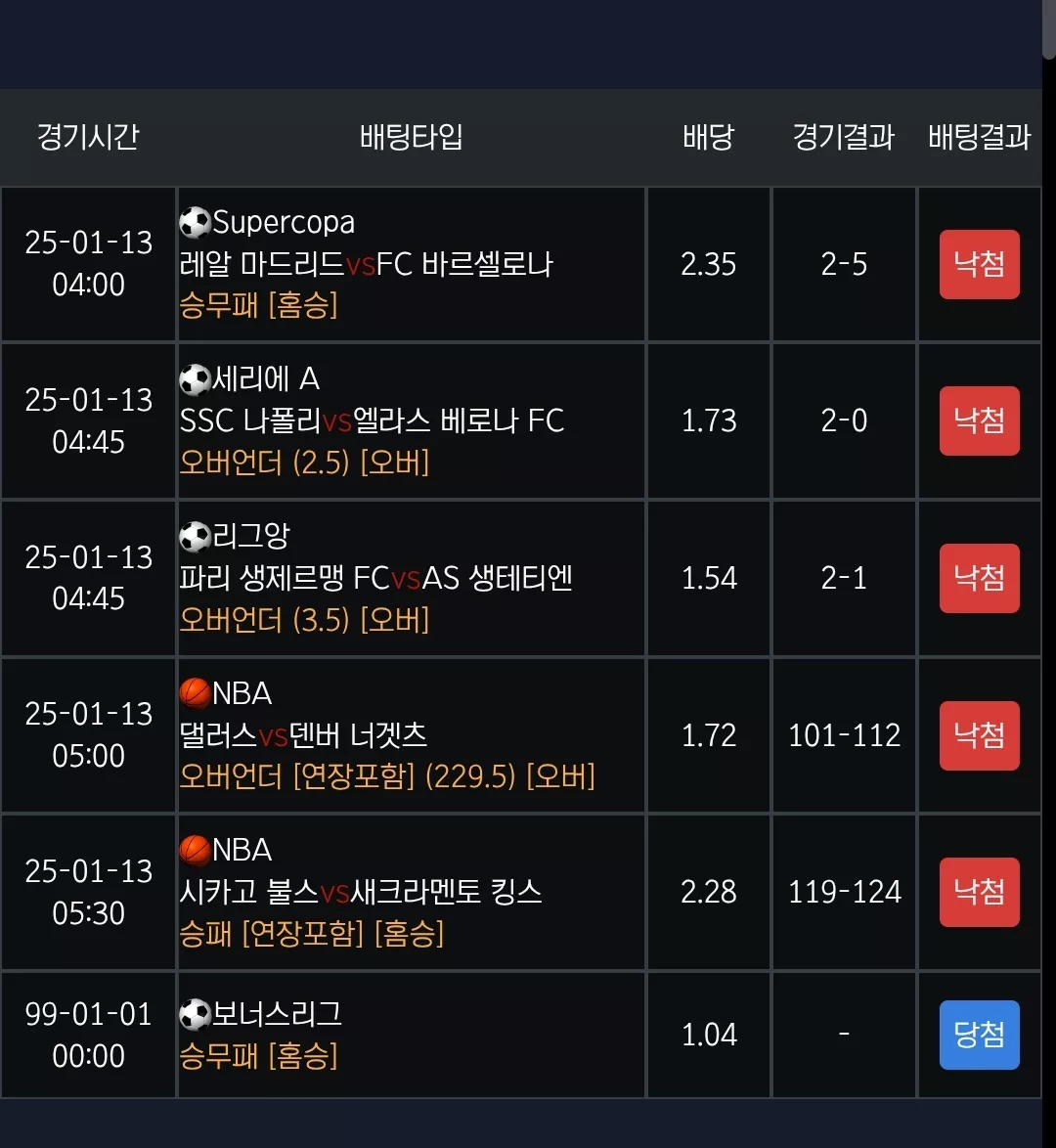Viewport: 1056px width, 1148px height.
Task: Click the 낙첨 badge for SSC 나폴리 match
Action: pos(979,421)
